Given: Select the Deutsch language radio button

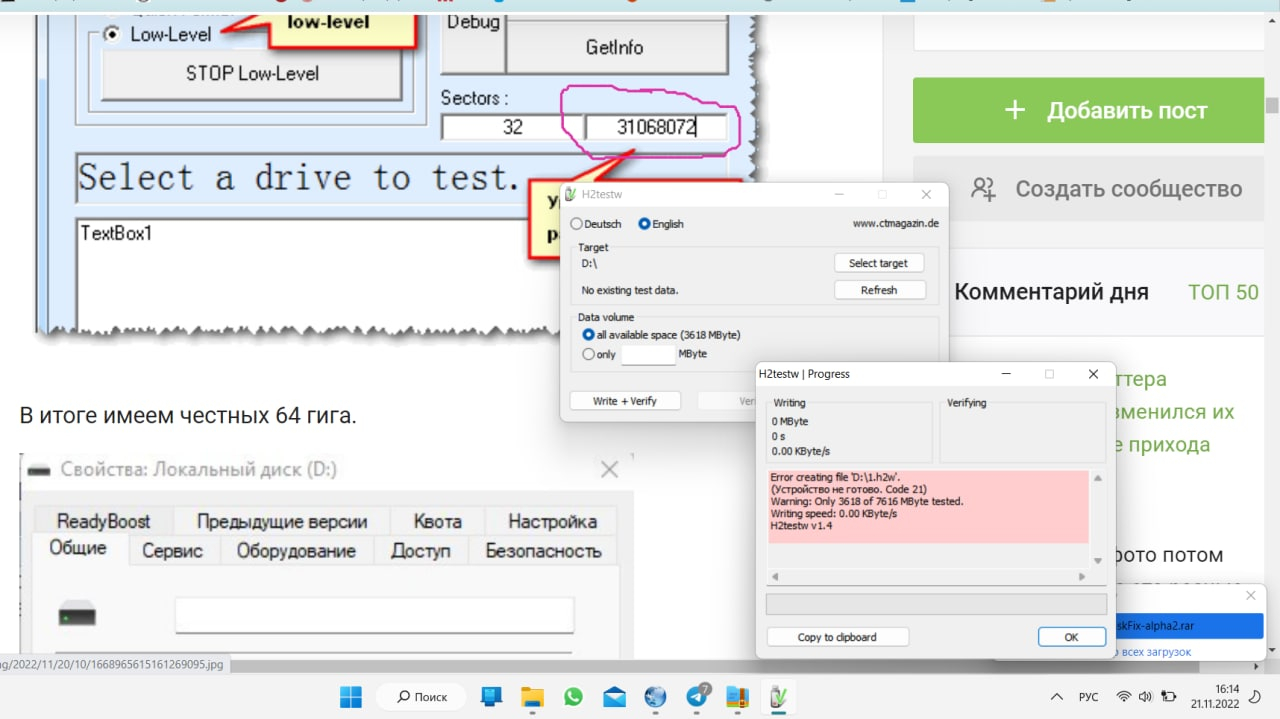Looking at the screenshot, I should coord(576,224).
